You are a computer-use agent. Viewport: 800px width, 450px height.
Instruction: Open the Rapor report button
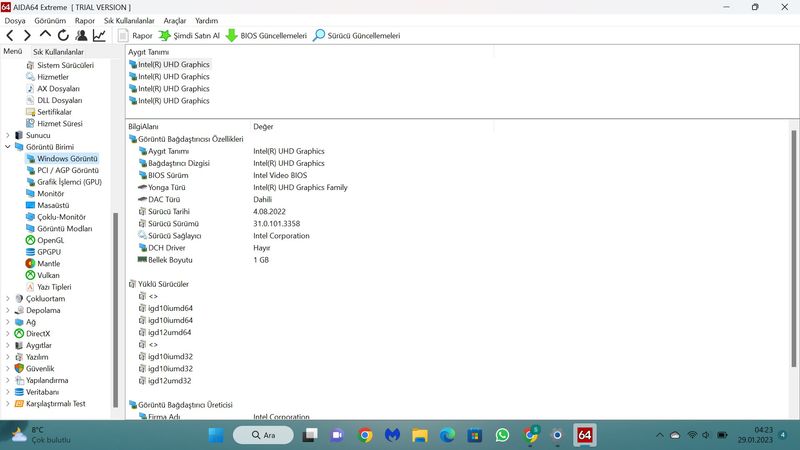pos(135,35)
